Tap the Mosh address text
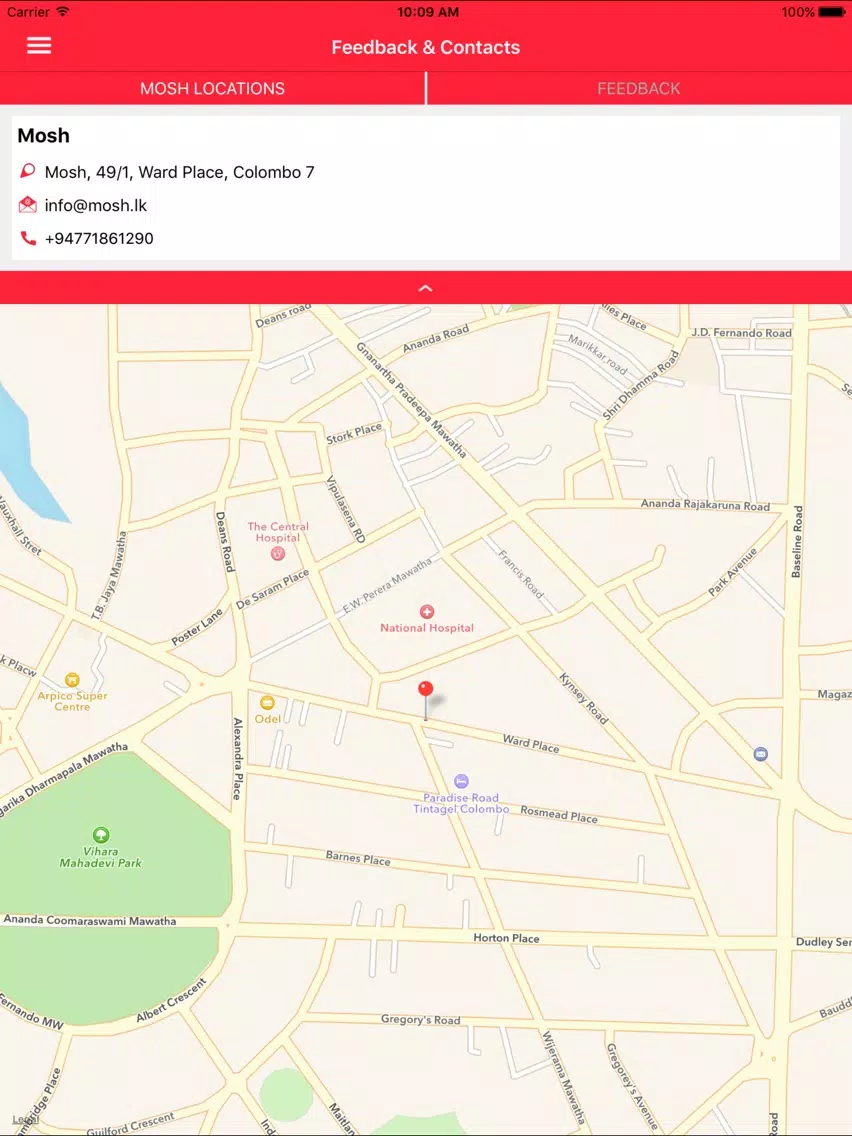 [180, 172]
